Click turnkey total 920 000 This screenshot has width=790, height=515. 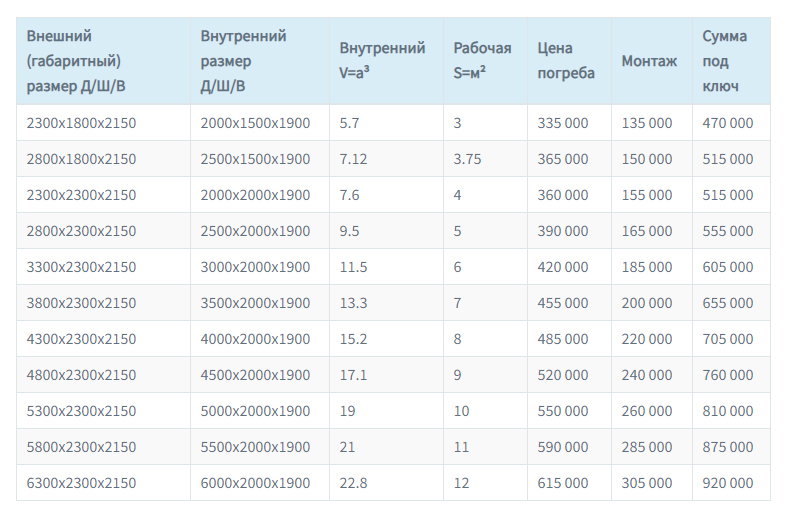click(728, 483)
